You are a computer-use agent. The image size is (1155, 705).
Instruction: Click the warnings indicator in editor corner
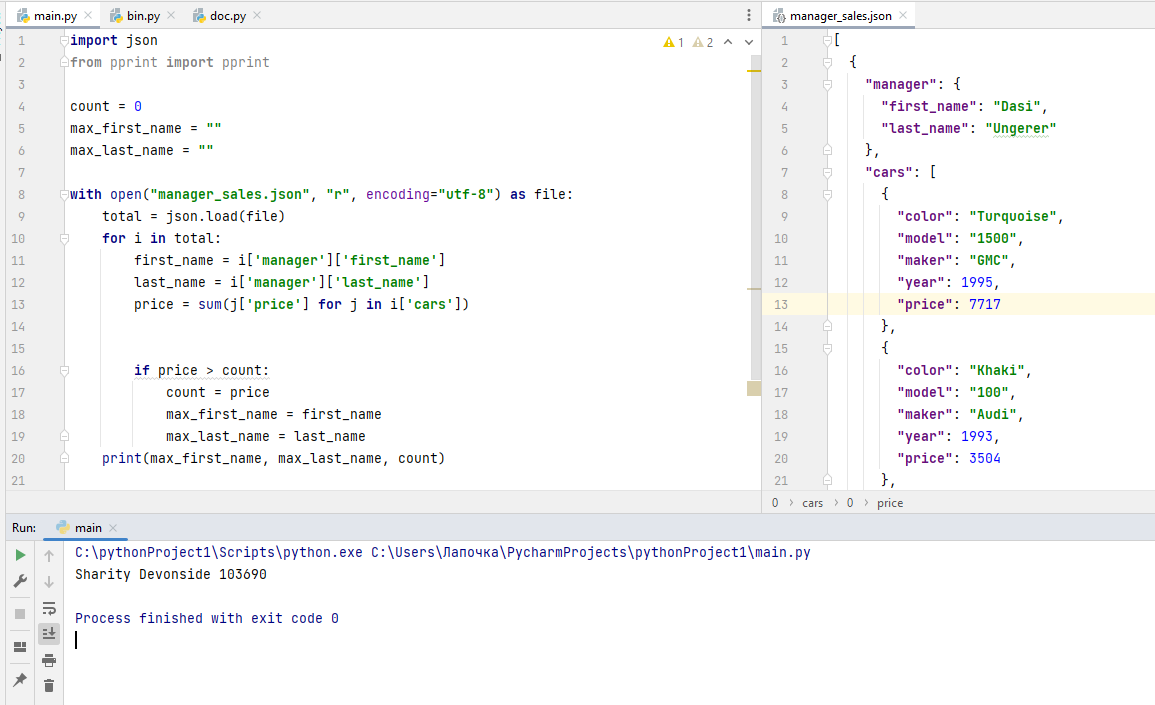pos(674,42)
